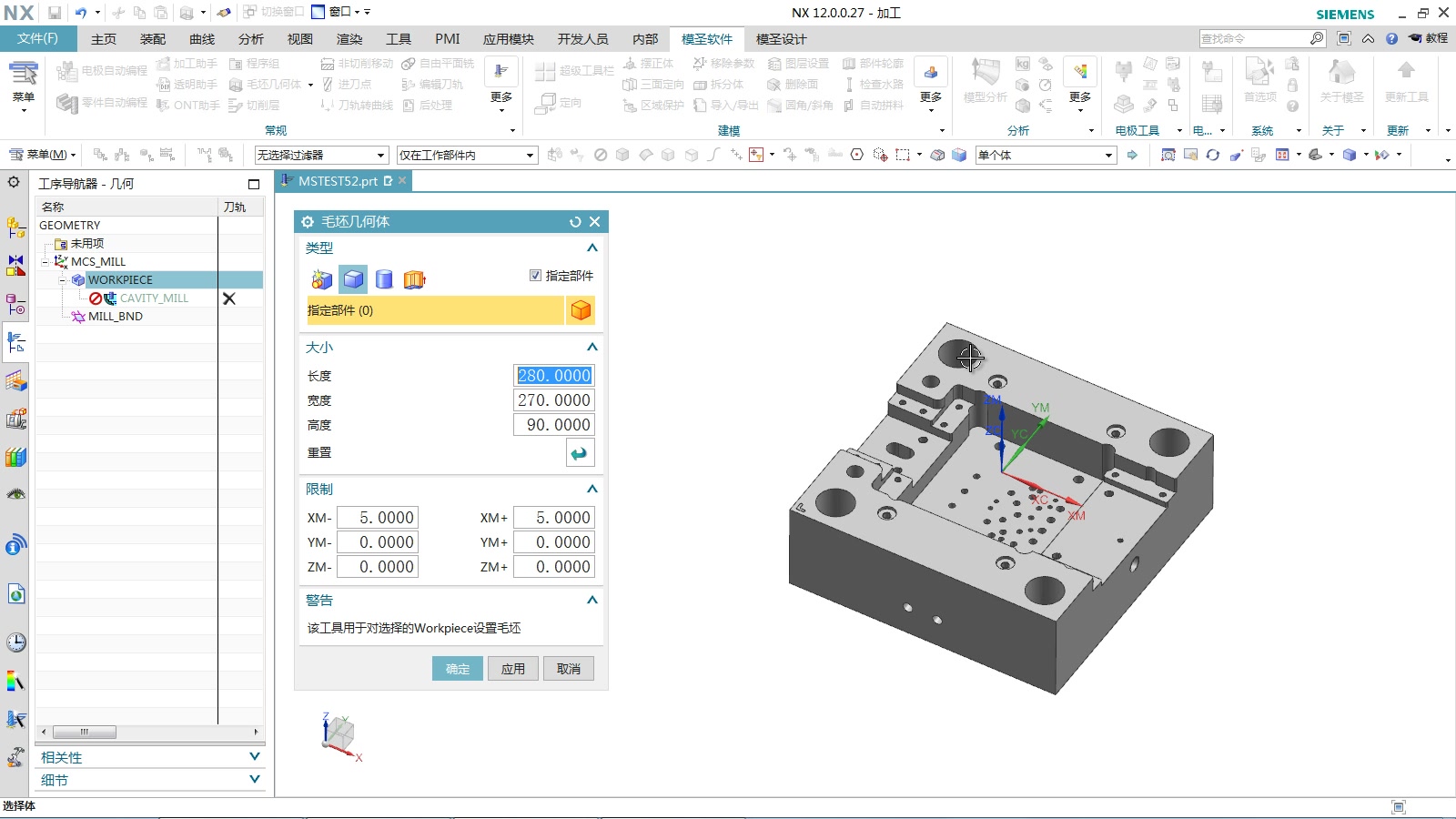Switch to the 分析 ribbon tab
This screenshot has height=819, width=1456.
tap(251, 39)
